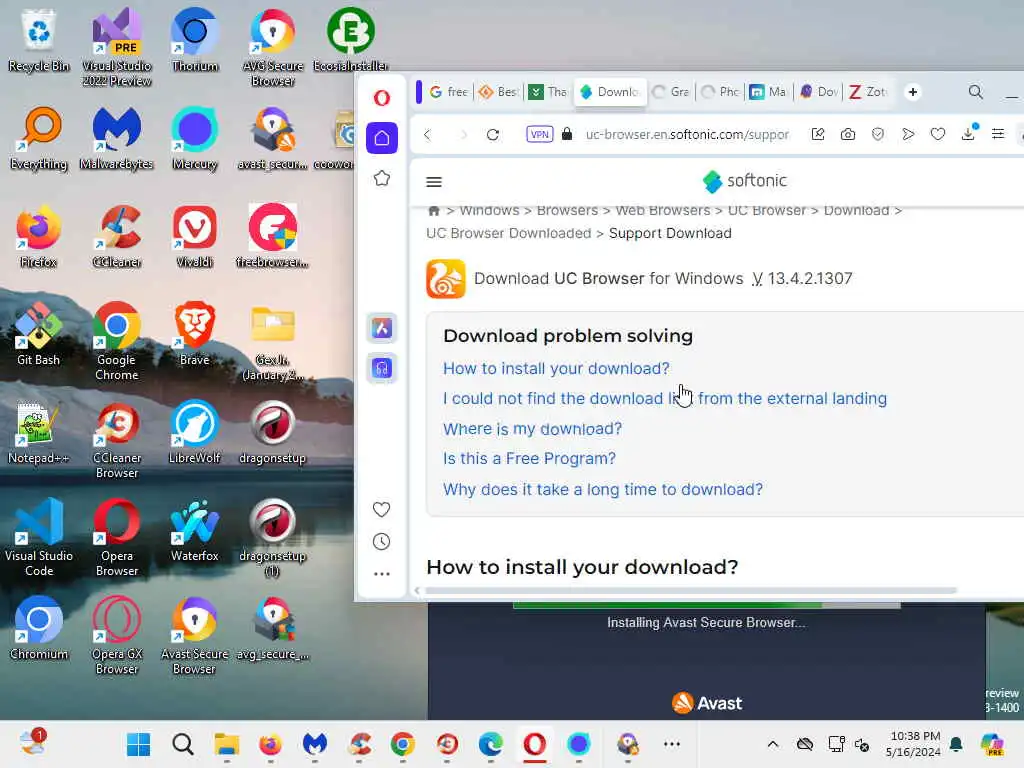This screenshot has width=1024, height=768.
Task: Expand the system tray hidden icons chevron
Action: (x=773, y=744)
